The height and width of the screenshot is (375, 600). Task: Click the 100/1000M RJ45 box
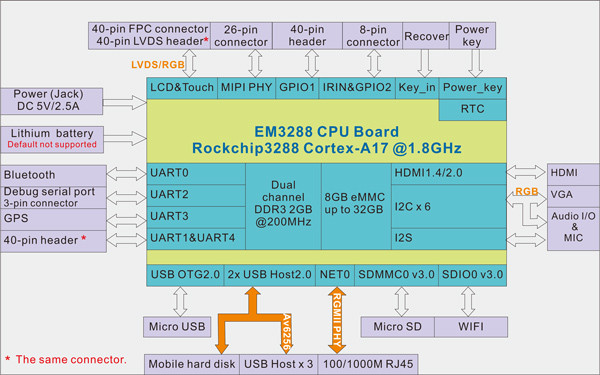pyautogui.click(x=368, y=364)
